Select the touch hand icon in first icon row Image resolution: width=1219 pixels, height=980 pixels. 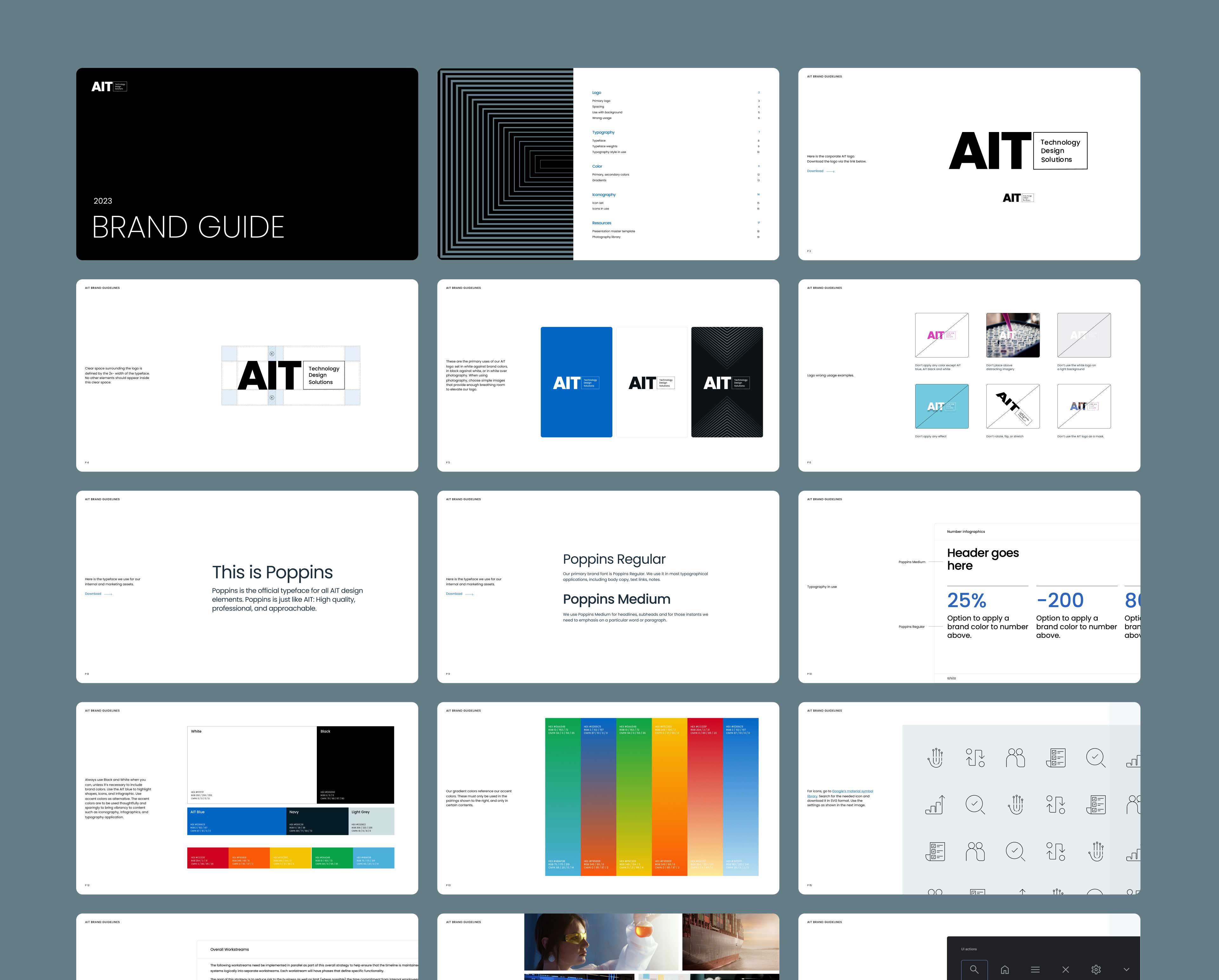[x=935, y=757]
